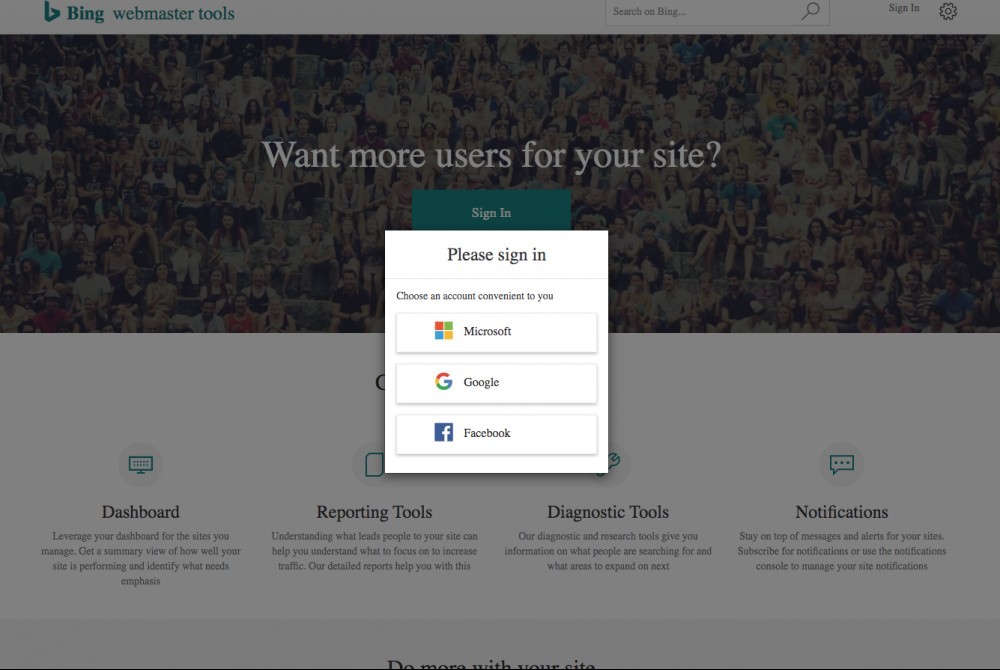
Task: Click the Diagnostic Tools description paragraph
Action: pyautogui.click(x=608, y=551)
